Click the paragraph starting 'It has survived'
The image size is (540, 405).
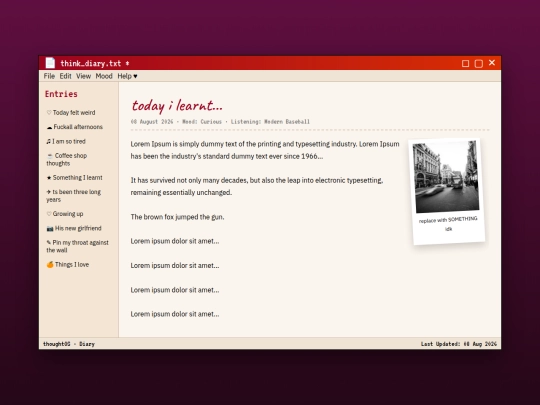click(257, 186)
